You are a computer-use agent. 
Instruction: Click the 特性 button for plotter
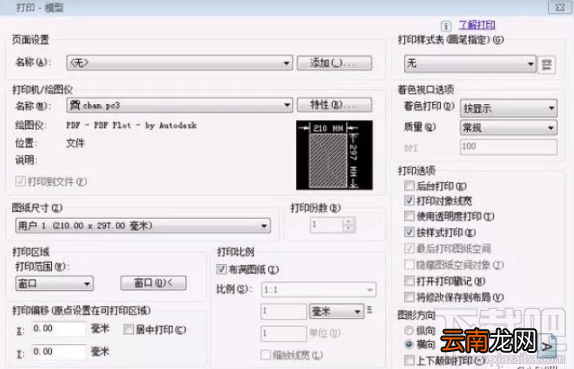[334, 105]
